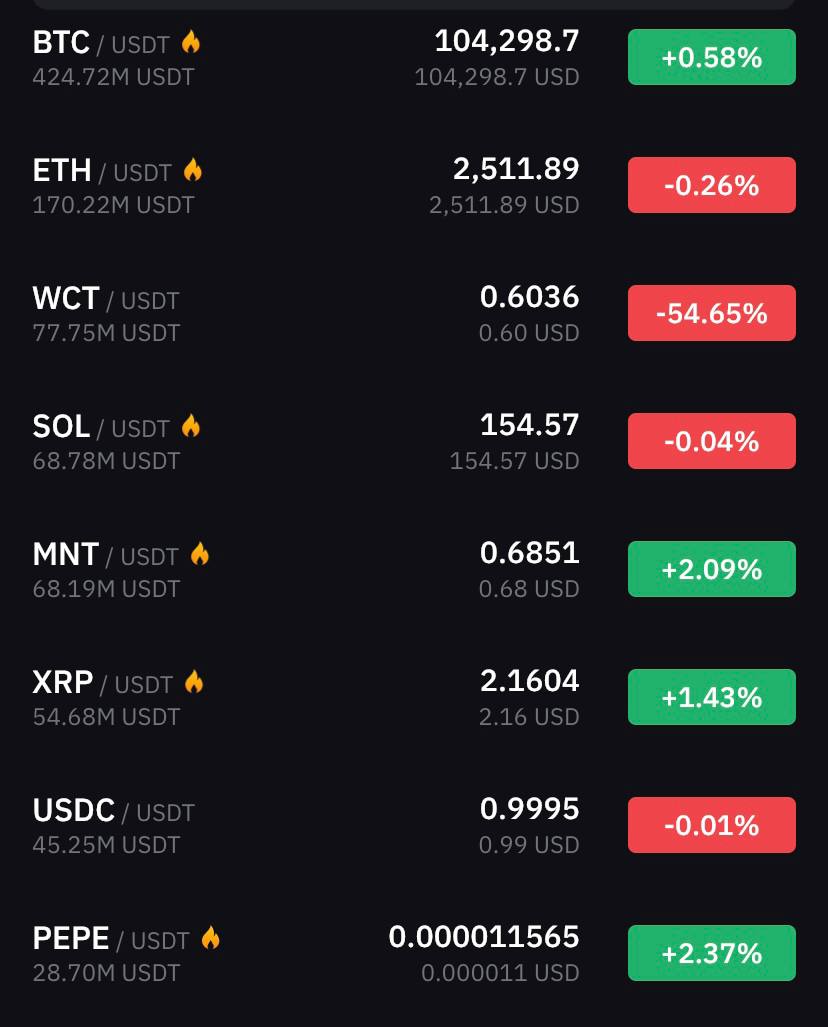Click the +2.37% badge for PEPE
828x1027 pixels.
pyautogui.click(x=711, y=953)
